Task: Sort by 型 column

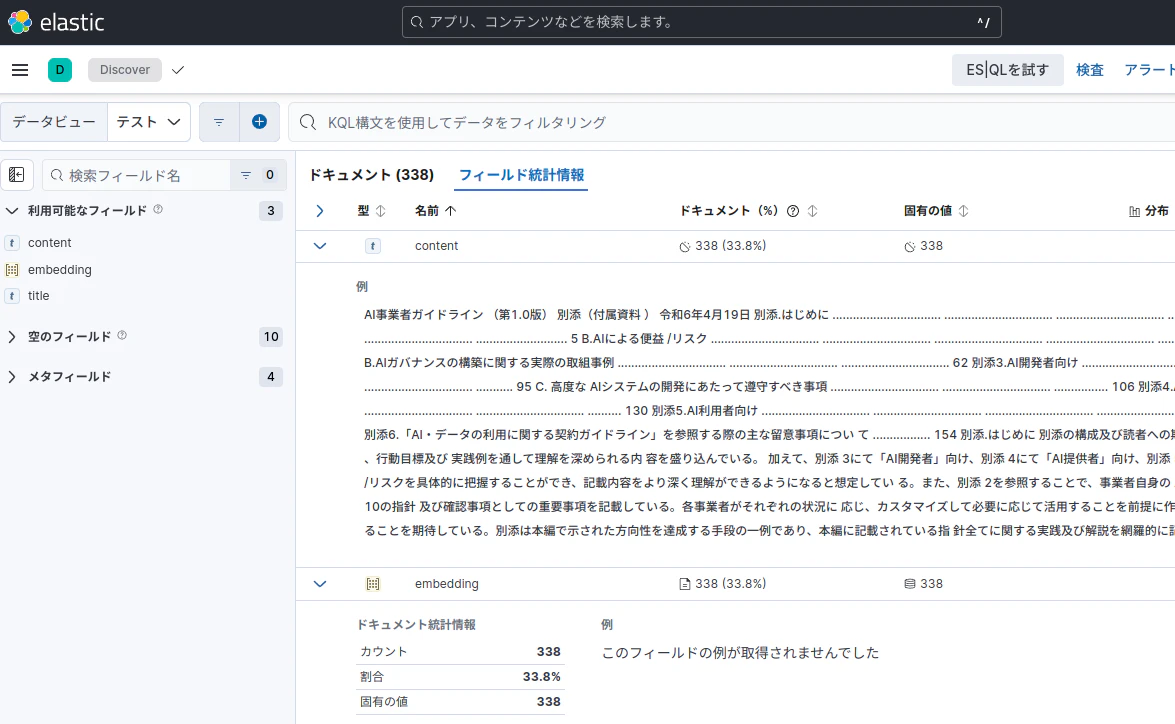Action: click(x=371, y=211)
